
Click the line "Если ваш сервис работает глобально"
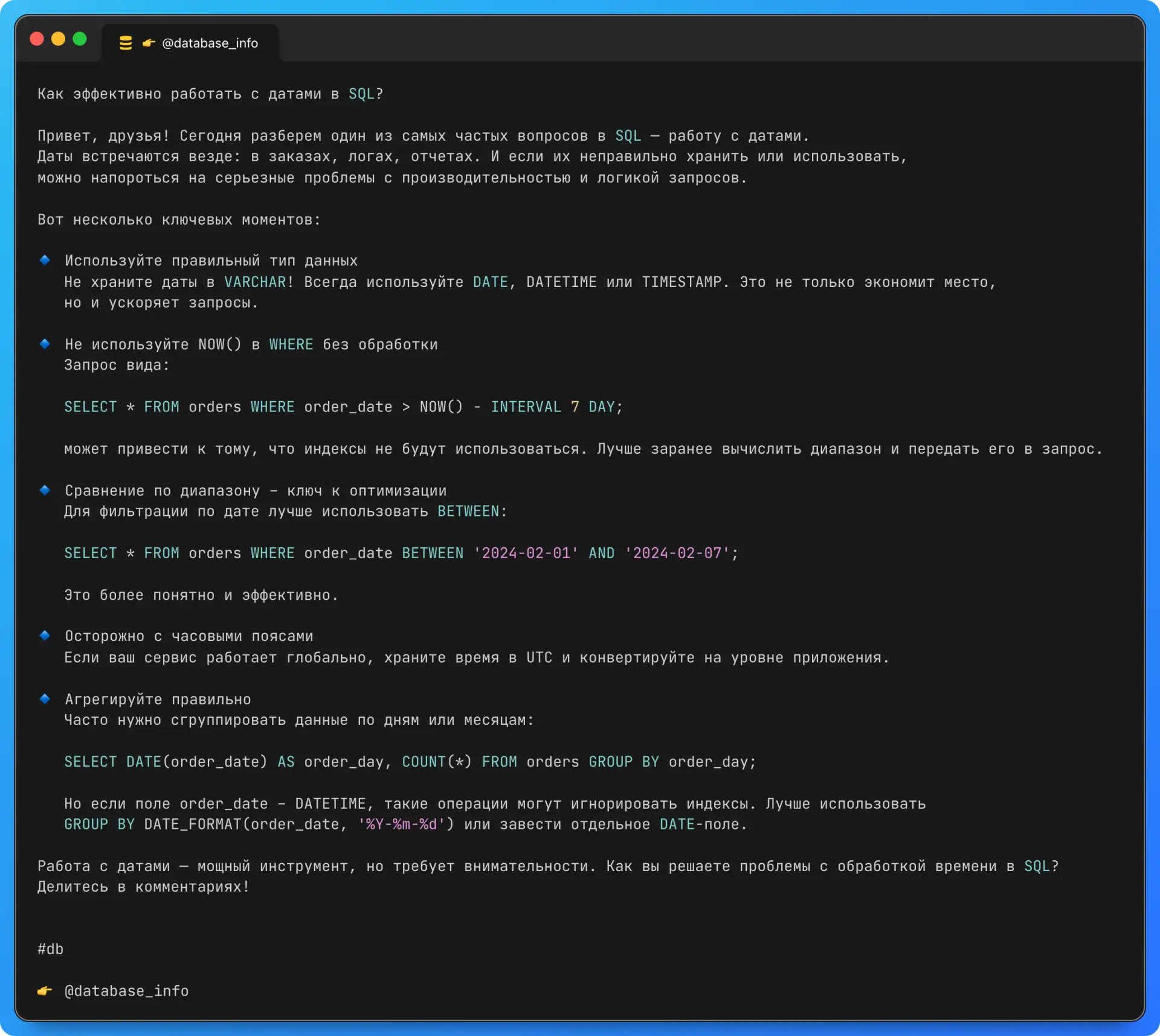coord(477,658)
